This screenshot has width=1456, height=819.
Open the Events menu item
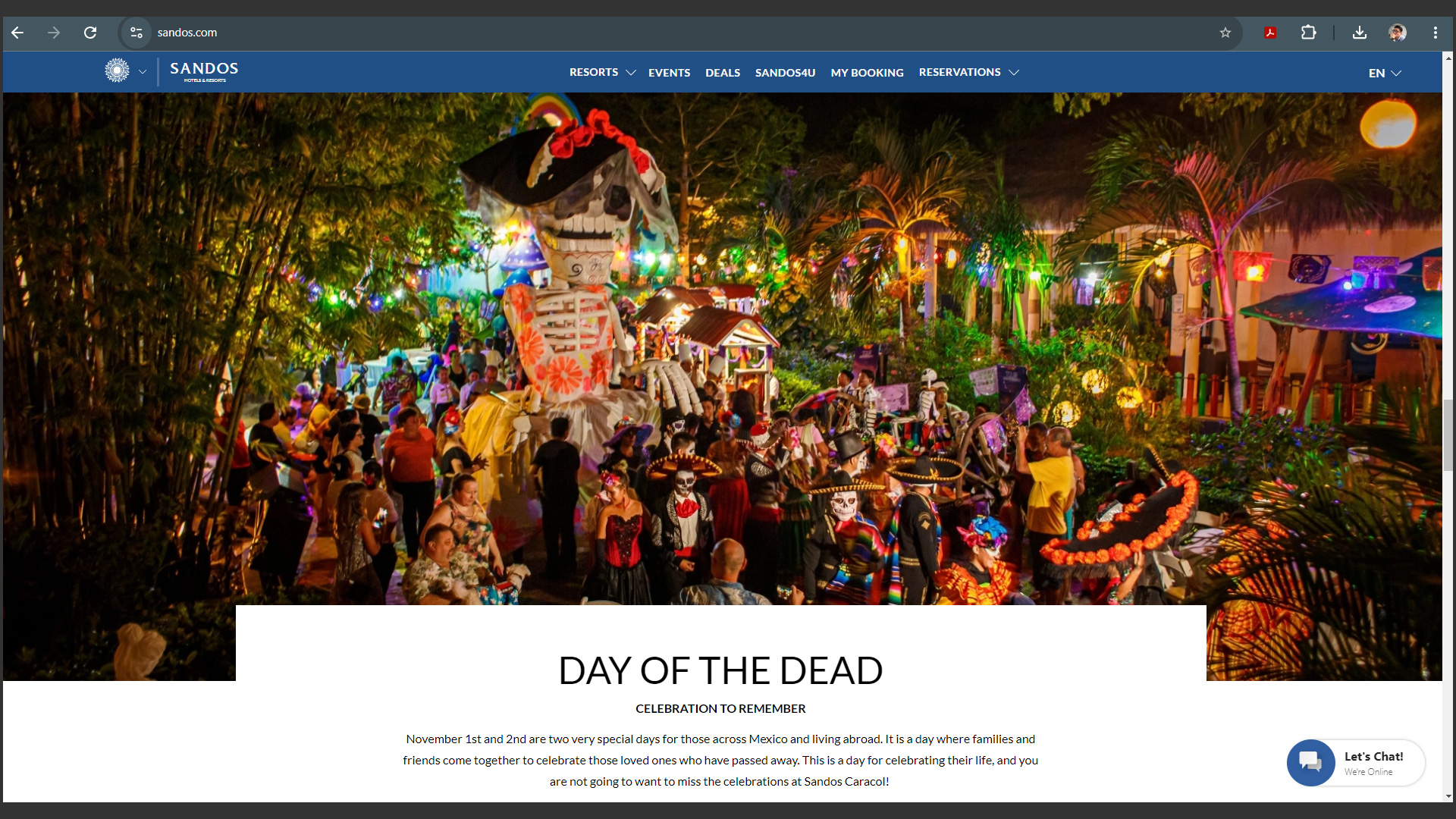[669, 73]
